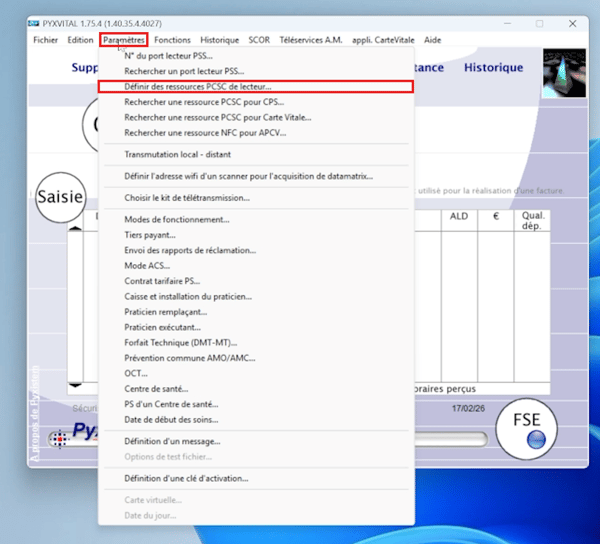The height and width of the screenshot is (544, 600).
Task: Choose N° du port lecteur PSS
Action: pos(177,56)
